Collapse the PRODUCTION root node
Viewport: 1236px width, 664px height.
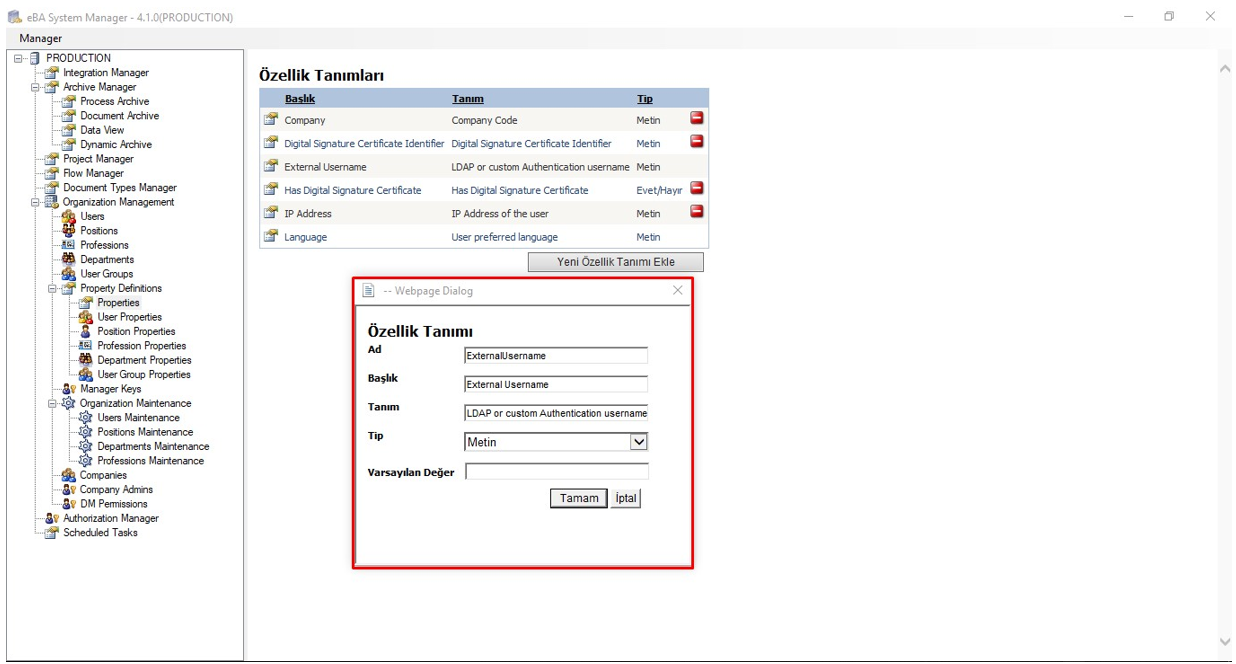pos(18,58)
